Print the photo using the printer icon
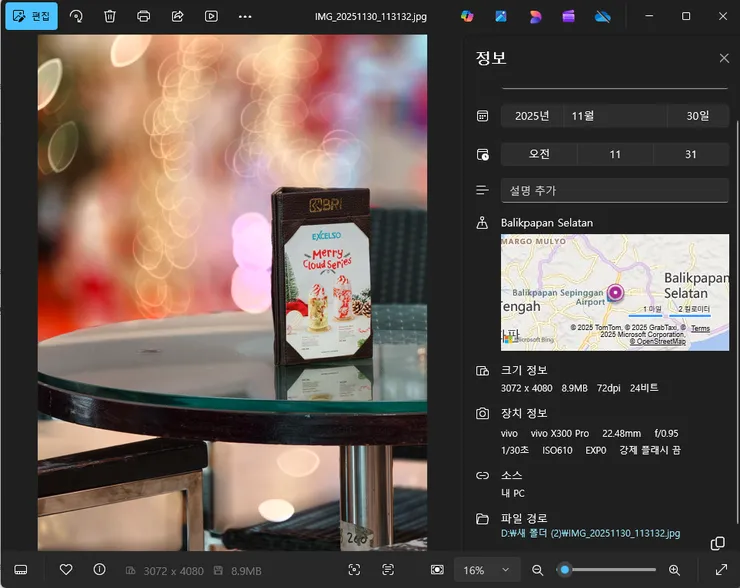 143,17
